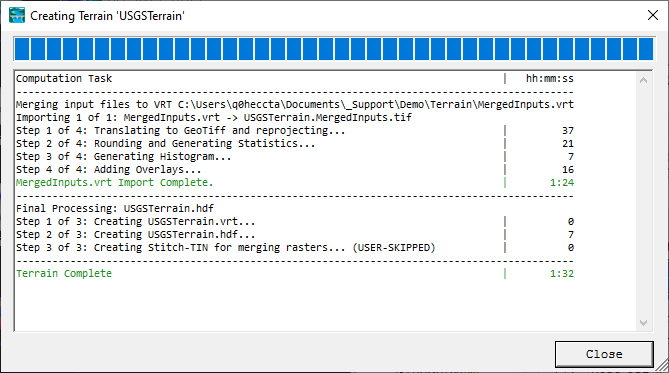Click the time value 16 for Adding Overlays
This screenshot has height=373, width=669.
point(568,169)
